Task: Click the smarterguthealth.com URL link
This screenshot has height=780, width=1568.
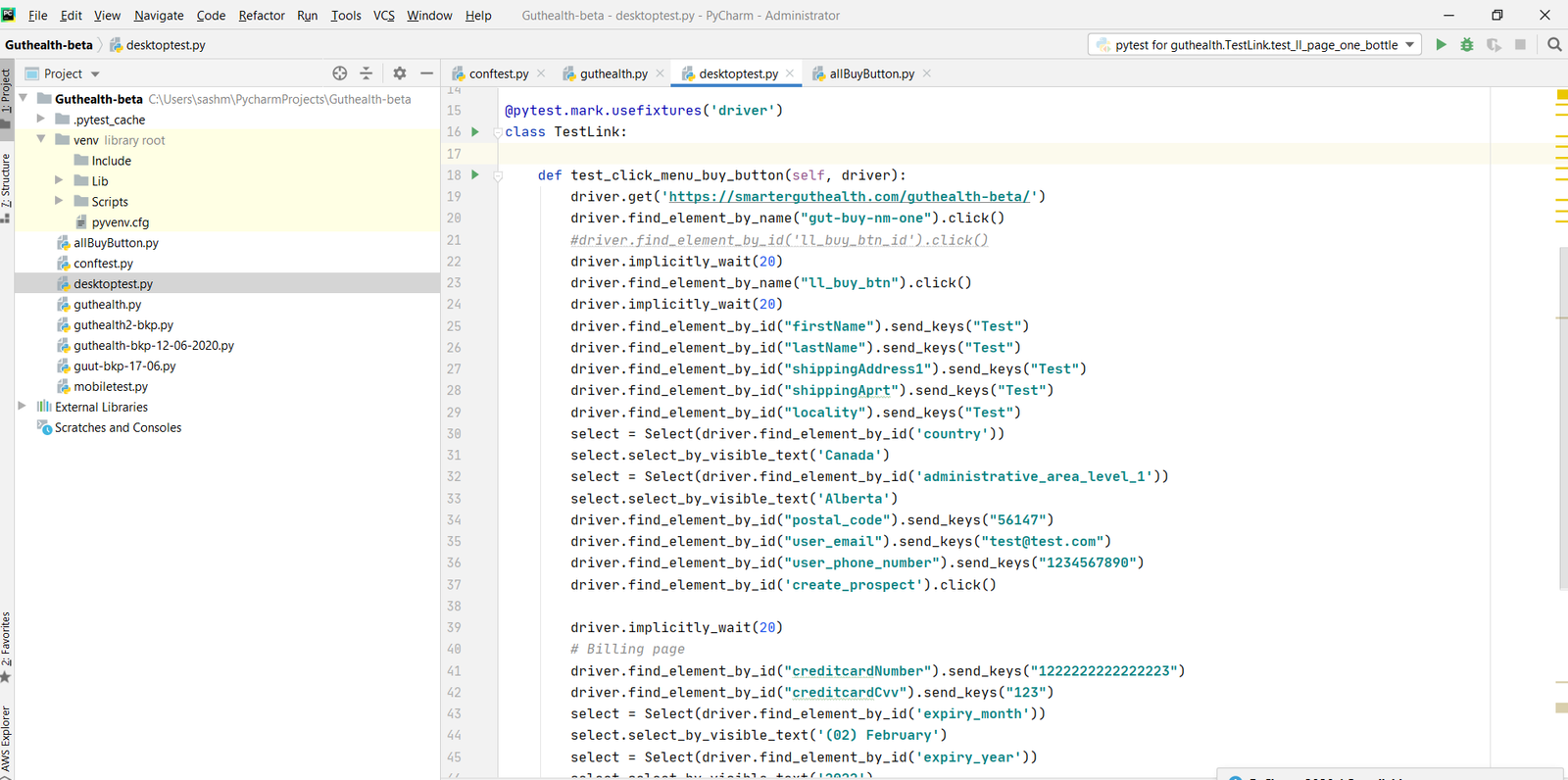Action: (x=849, y=197)
